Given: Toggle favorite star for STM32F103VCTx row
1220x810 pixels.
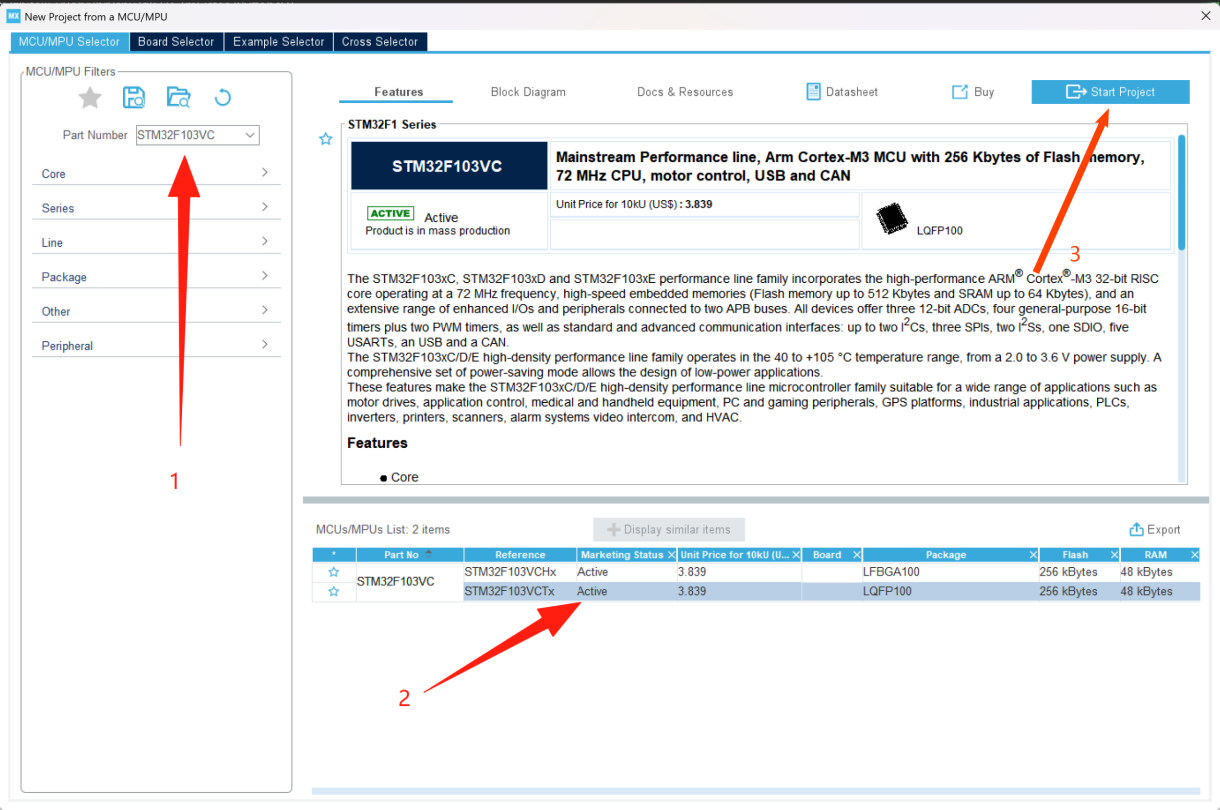Looking at the screenshot, I should point(334,592).
